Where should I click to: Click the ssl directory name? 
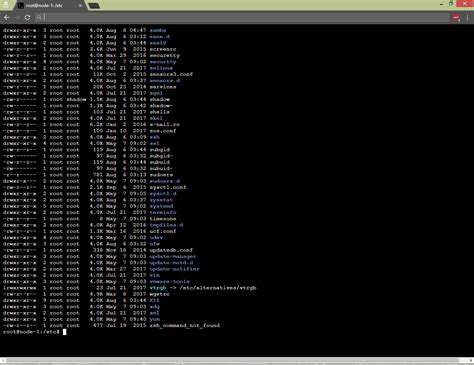click(x=154, y=144)
